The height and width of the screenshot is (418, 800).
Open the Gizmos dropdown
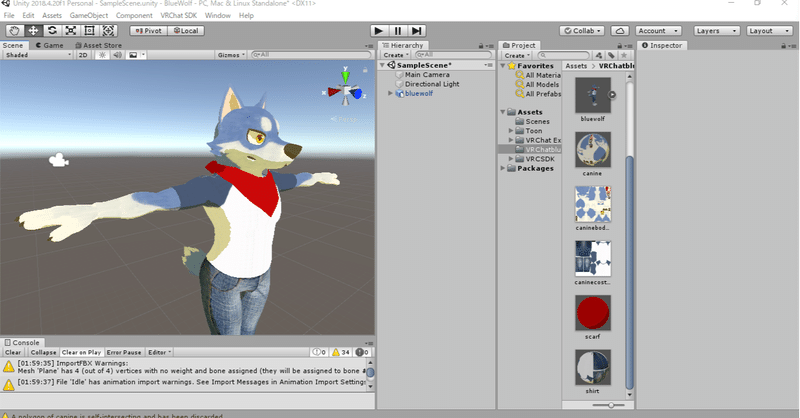tap(231, 55)
